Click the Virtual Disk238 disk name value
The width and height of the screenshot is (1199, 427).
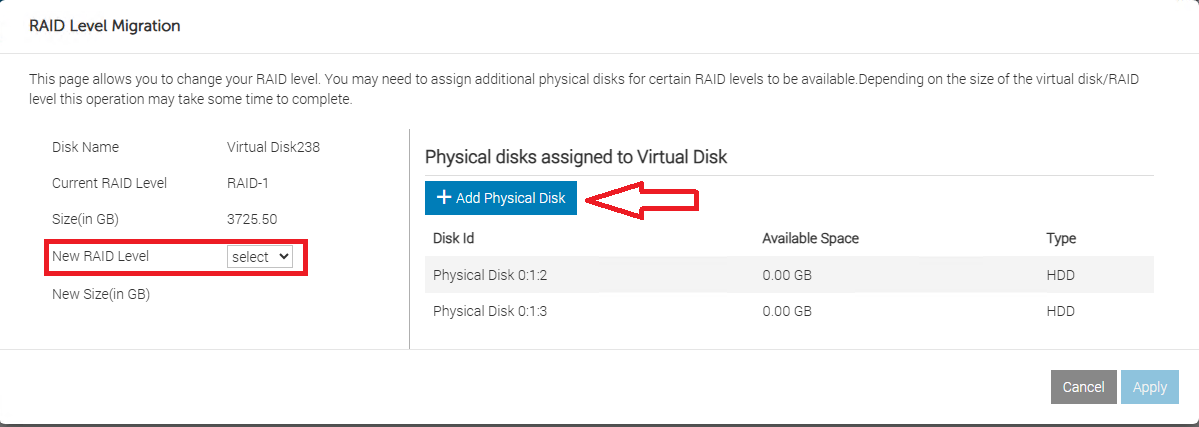pyautogui.click(x=273, y=147)
